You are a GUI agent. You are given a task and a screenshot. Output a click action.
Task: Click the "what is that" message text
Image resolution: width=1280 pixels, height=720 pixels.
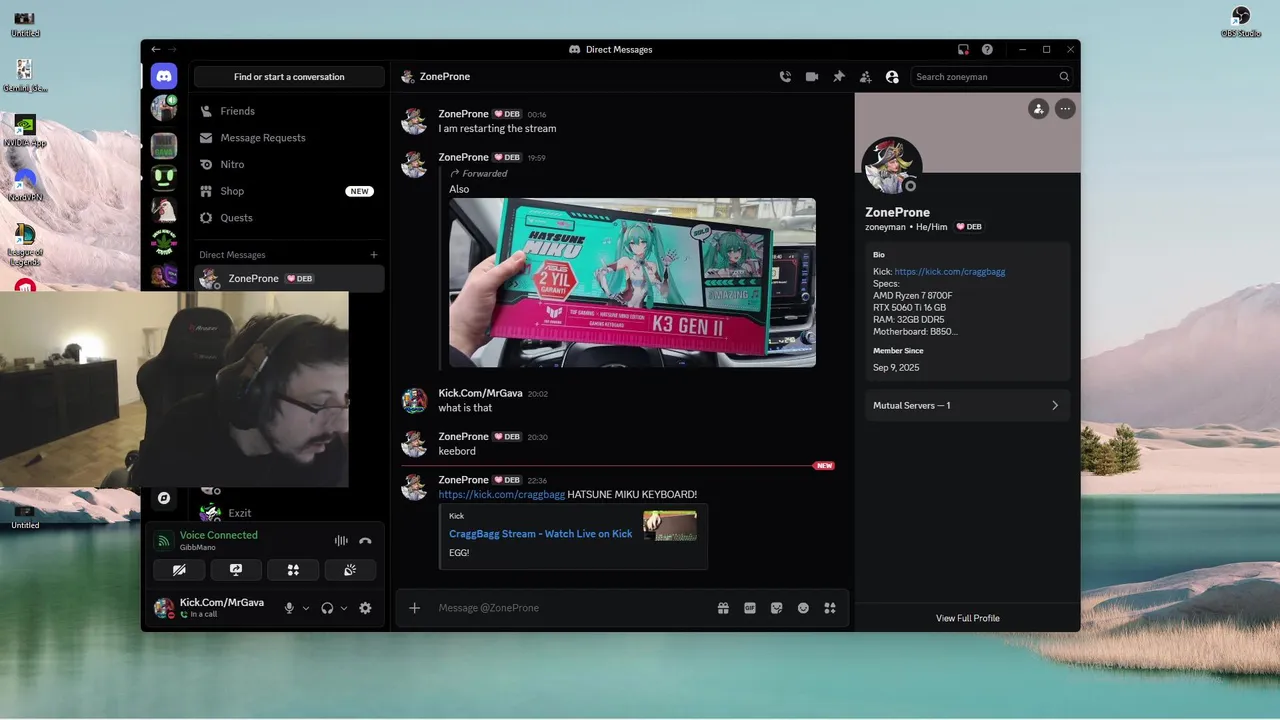pyautogui.click(x=465, y=408)
